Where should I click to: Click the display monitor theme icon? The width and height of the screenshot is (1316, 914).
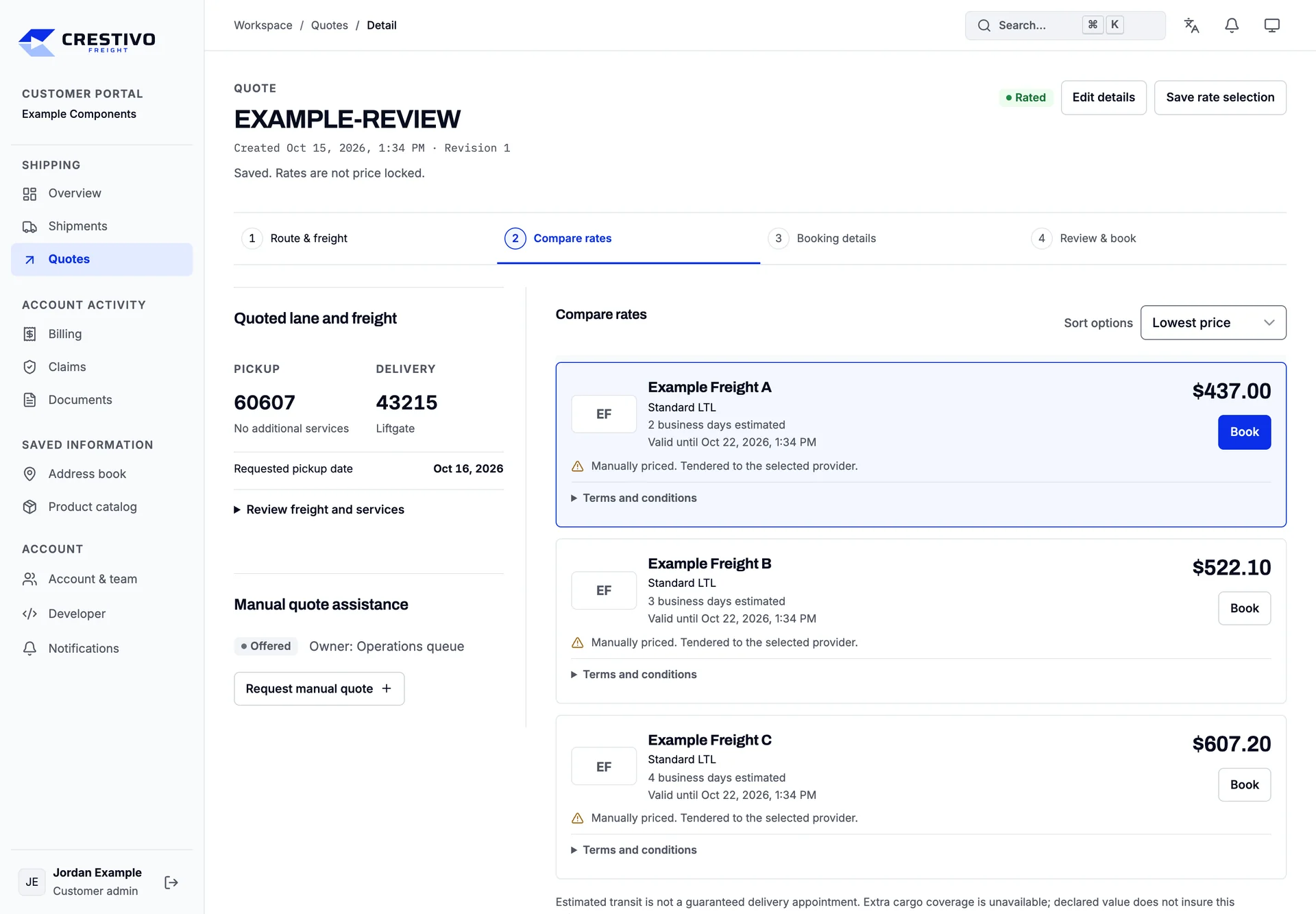pos(1271,25)
